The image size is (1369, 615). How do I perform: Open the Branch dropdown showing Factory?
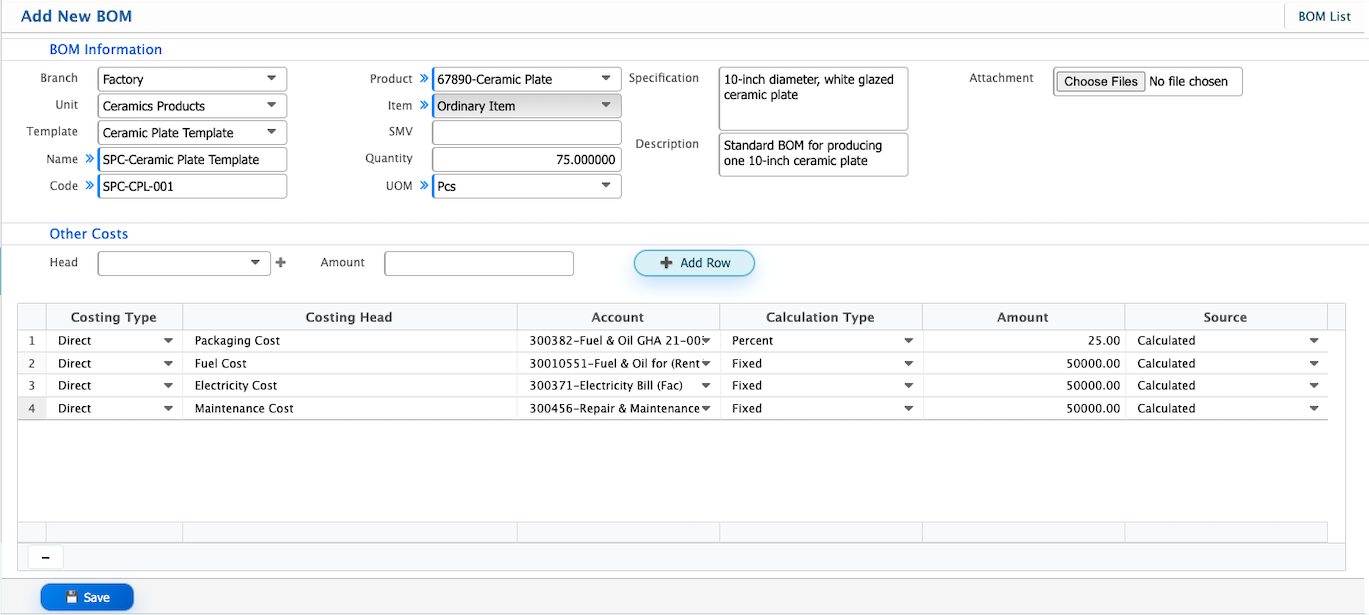pos(192,79)
